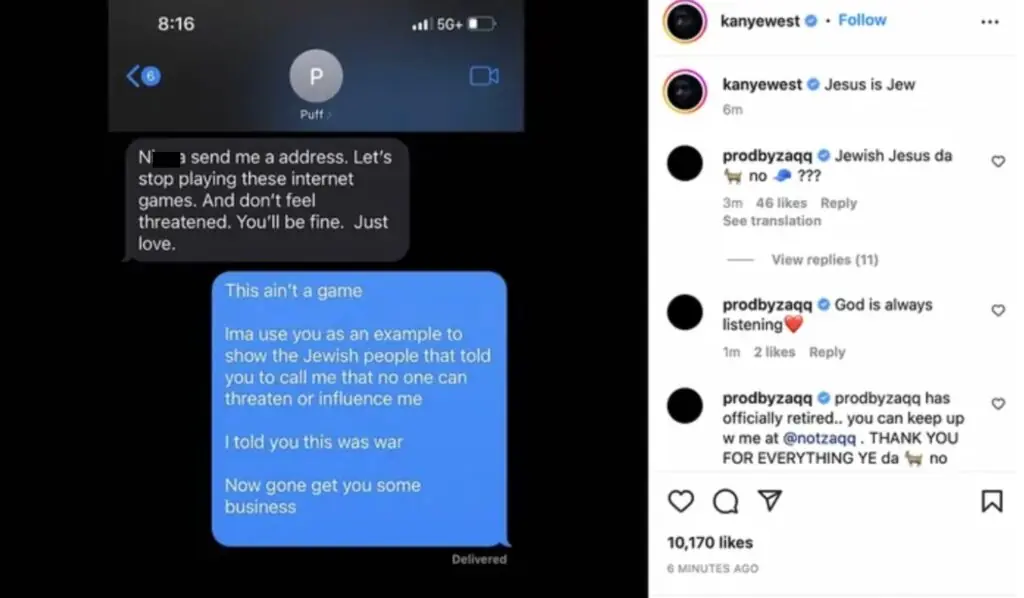Share the post using the paper plane icon
This screenshot has width=1024, height=598.
(770, 501)
